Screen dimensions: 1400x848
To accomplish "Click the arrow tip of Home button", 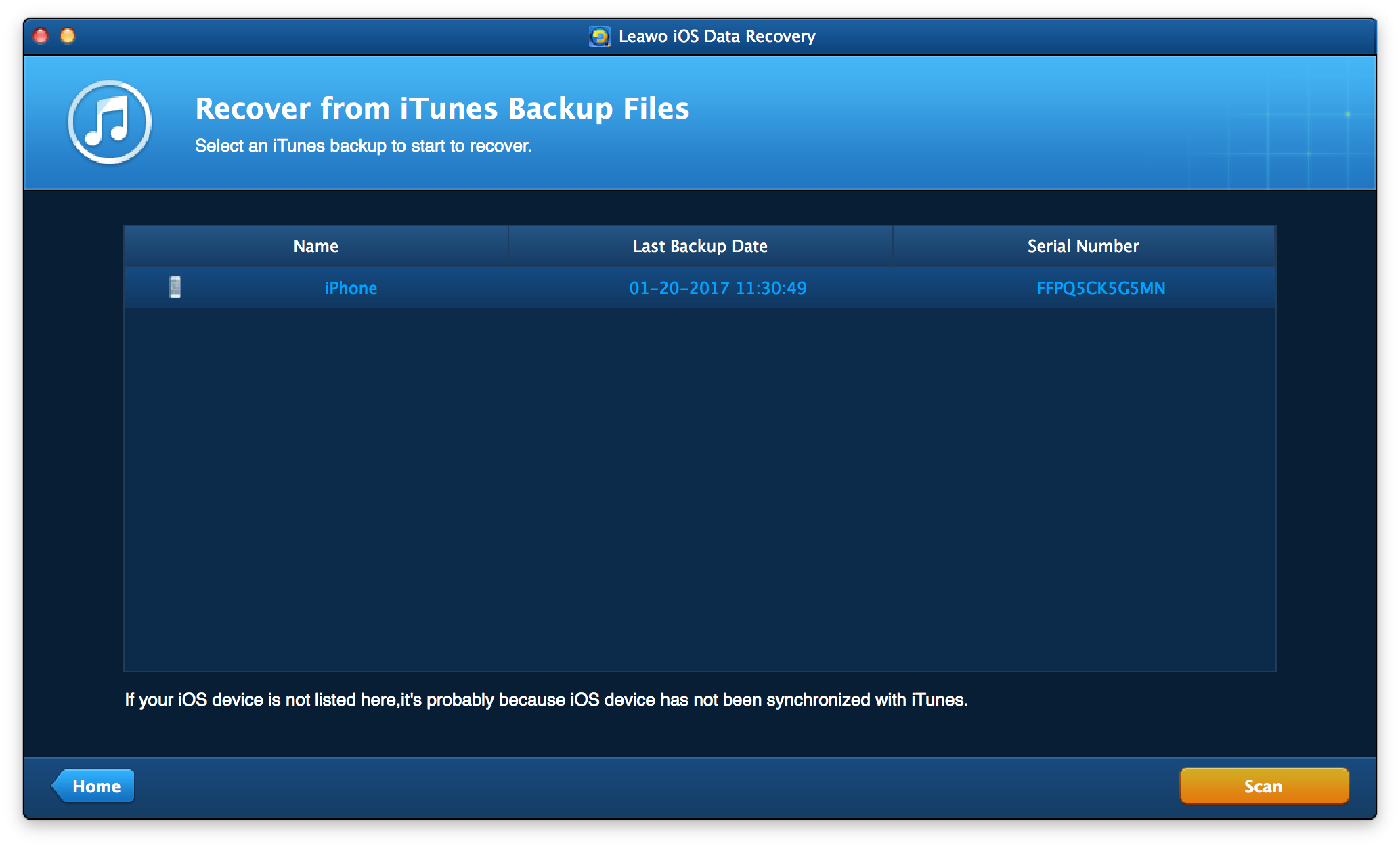I will click(x=57, y=786).
